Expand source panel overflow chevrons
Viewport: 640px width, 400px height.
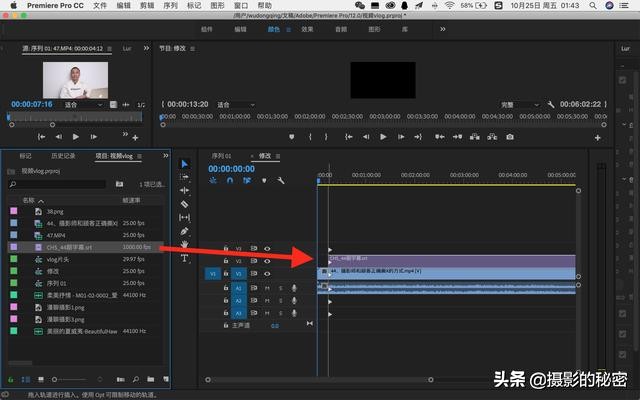point(147,48)
